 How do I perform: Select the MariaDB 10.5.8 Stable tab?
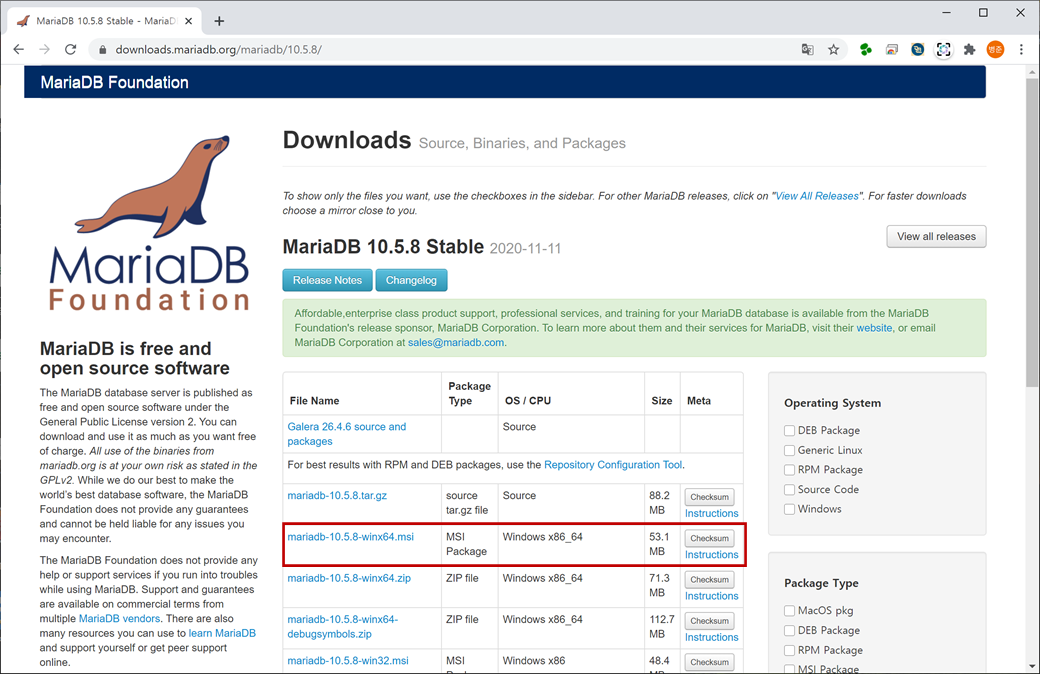click(x=105, y=21)
